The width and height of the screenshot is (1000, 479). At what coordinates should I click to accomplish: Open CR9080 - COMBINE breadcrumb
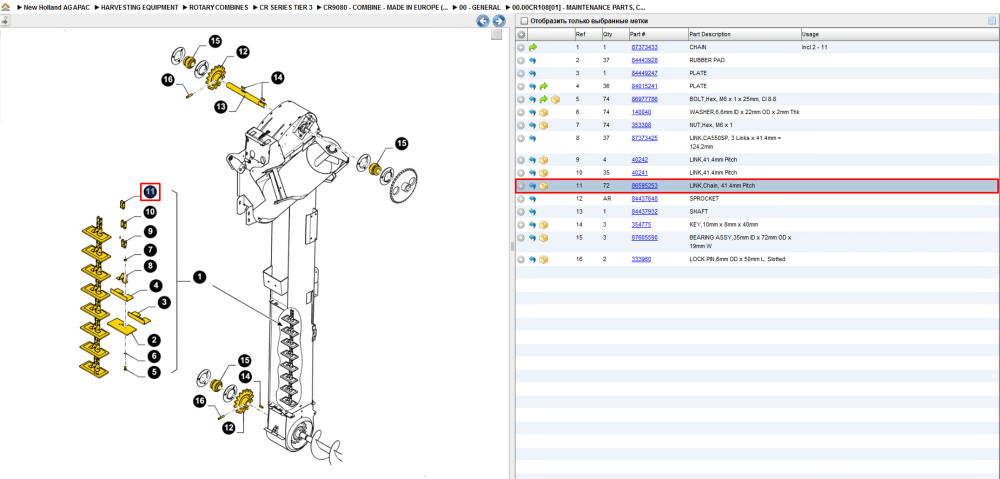pyautogui.click(x=385, y=7)
